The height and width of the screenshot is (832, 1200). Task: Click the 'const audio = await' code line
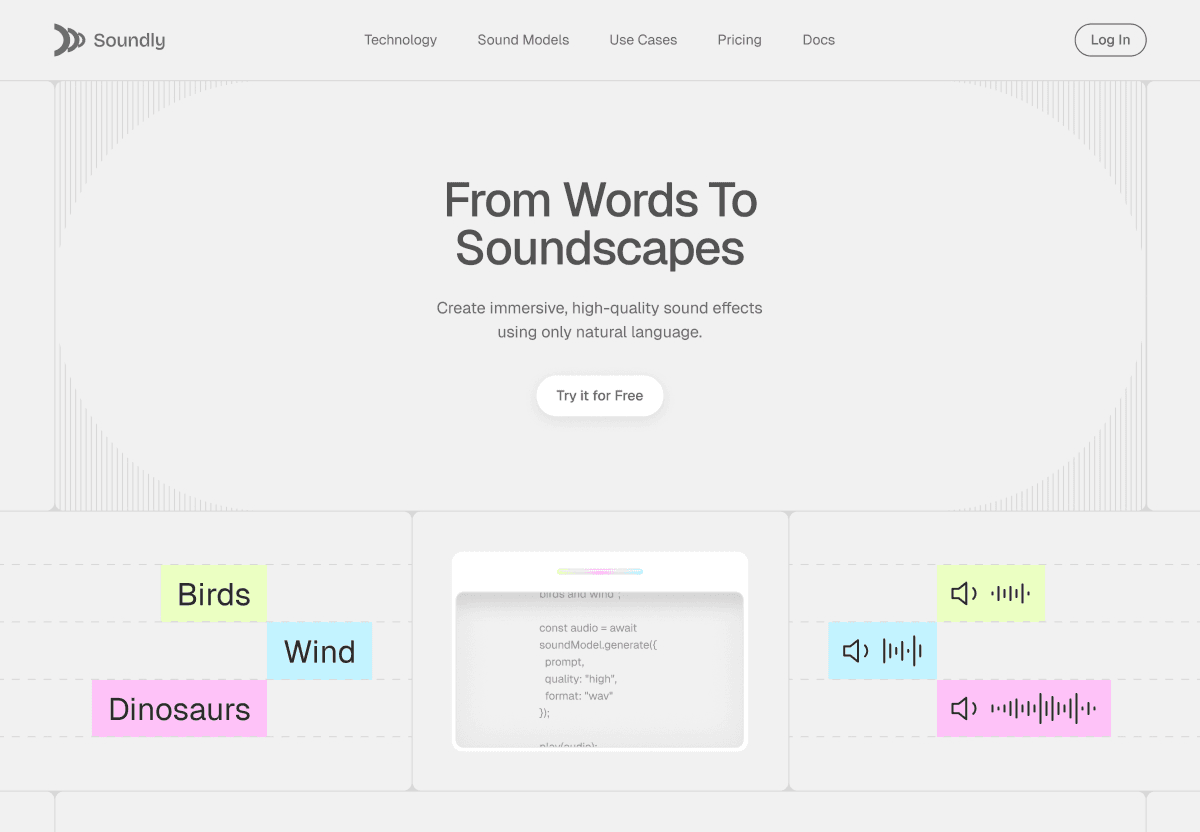588,628
